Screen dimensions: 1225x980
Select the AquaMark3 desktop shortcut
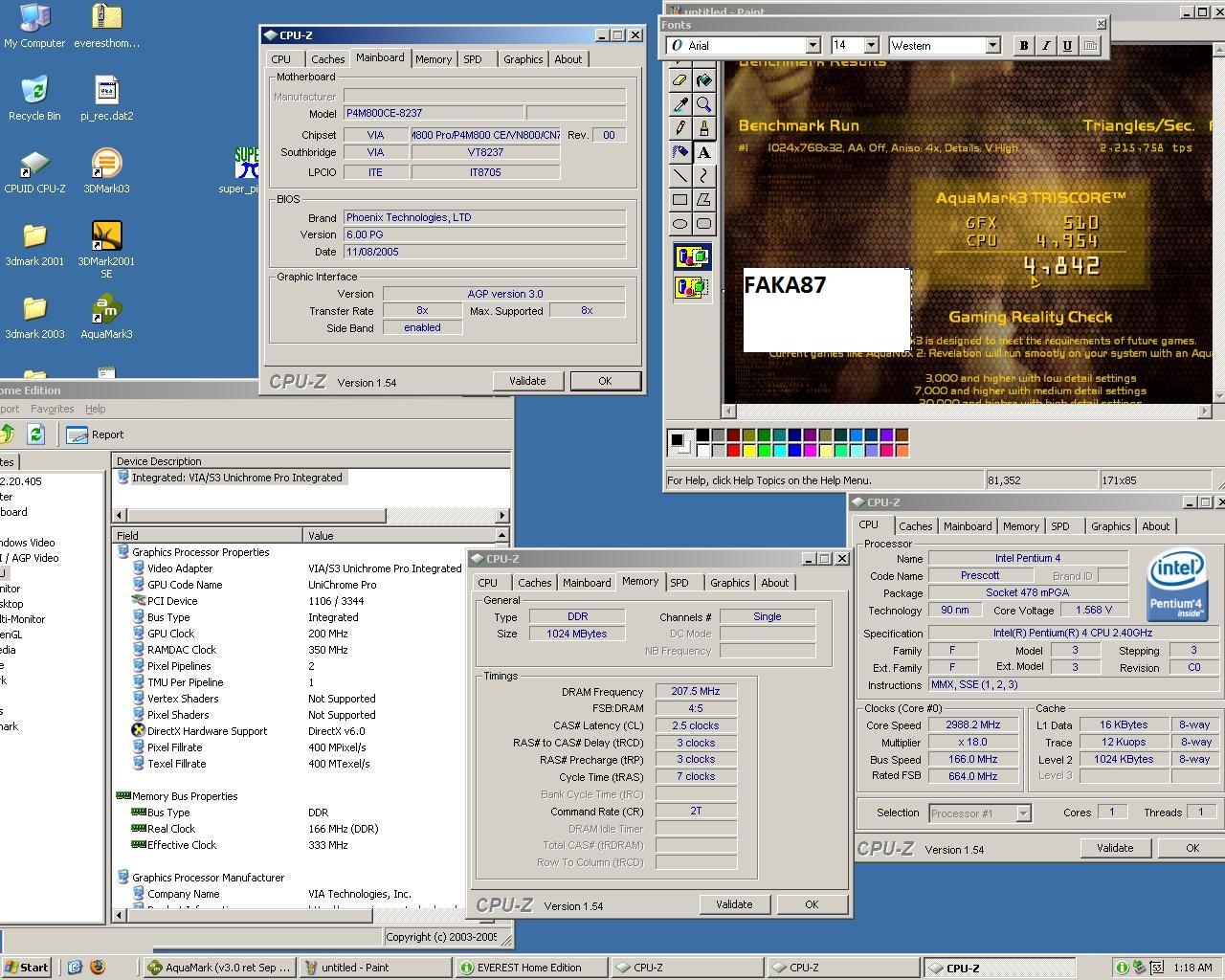106,318
